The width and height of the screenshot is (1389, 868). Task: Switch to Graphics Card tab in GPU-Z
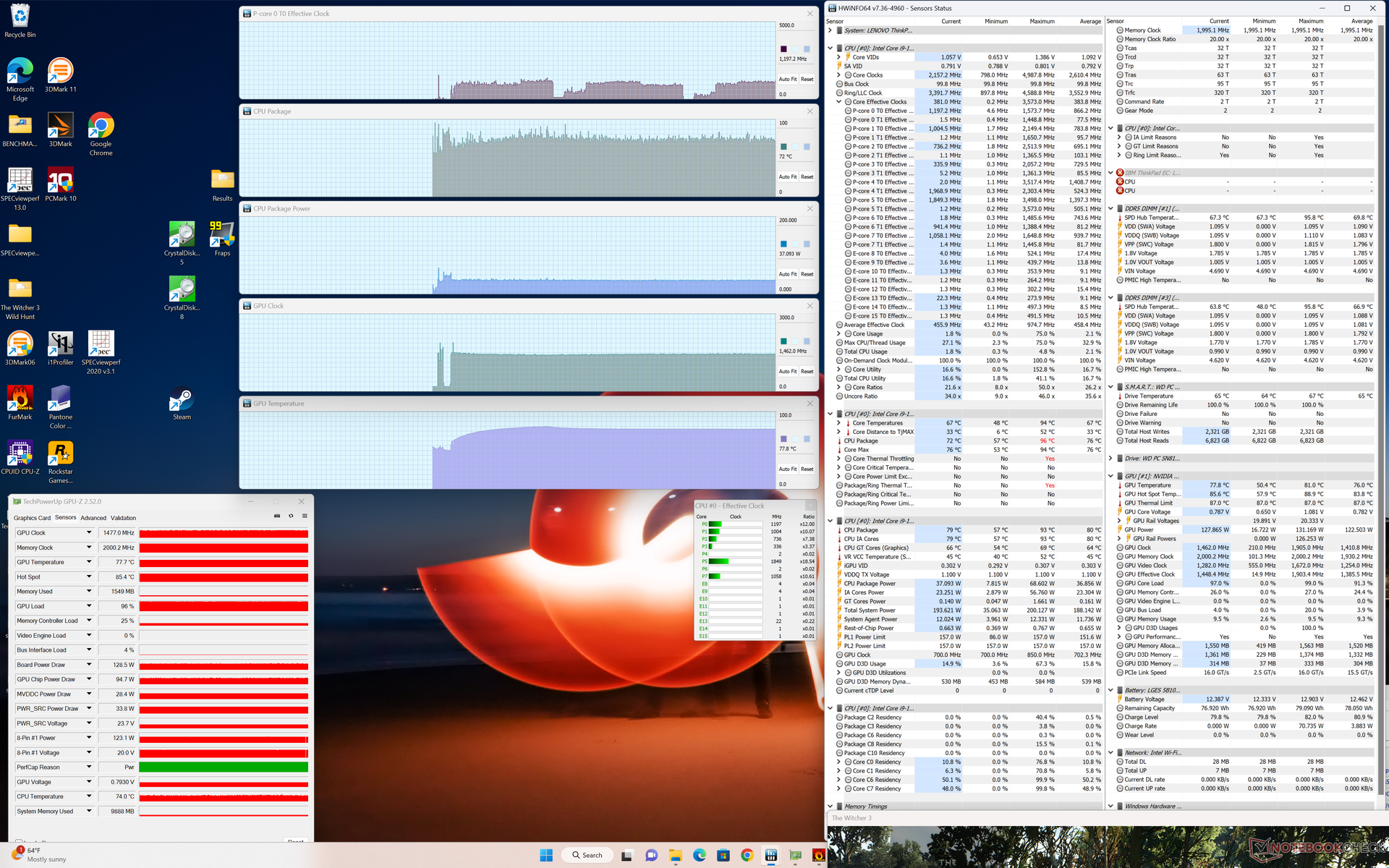click(x=32, y=518)
